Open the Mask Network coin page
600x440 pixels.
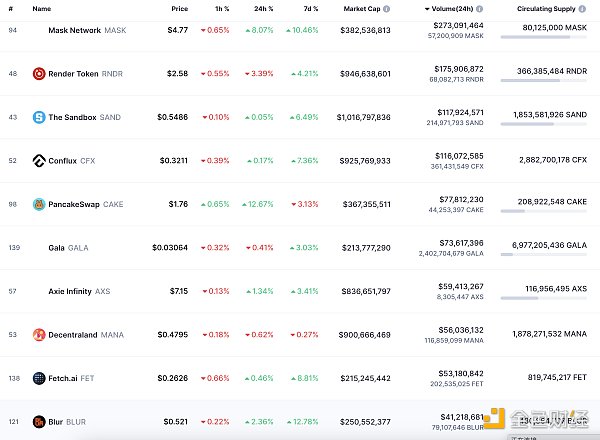[74, 30]
